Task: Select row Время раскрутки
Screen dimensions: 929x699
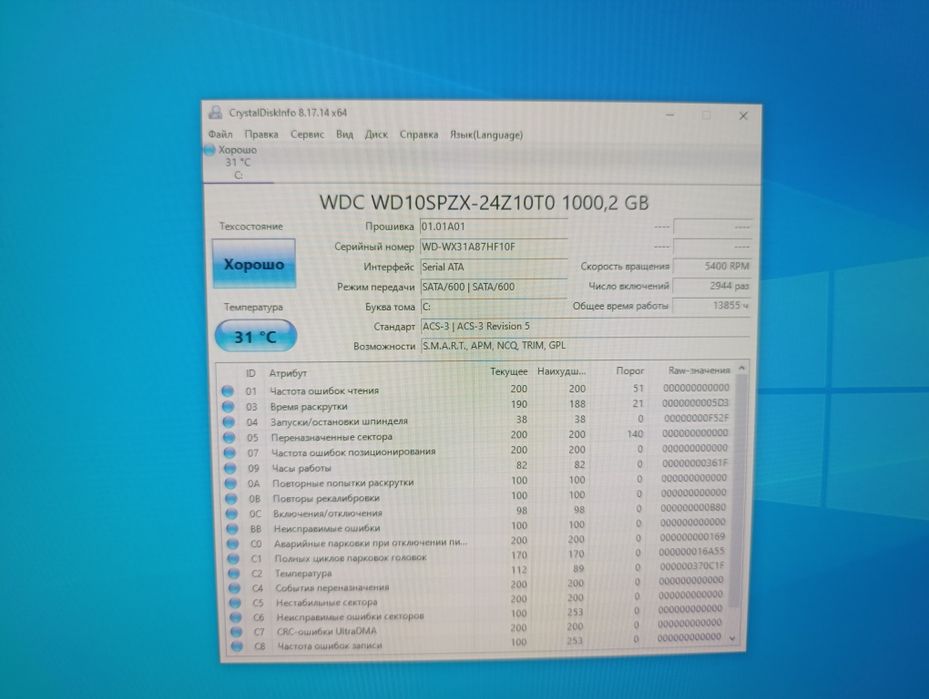Action: click(476, 405)
